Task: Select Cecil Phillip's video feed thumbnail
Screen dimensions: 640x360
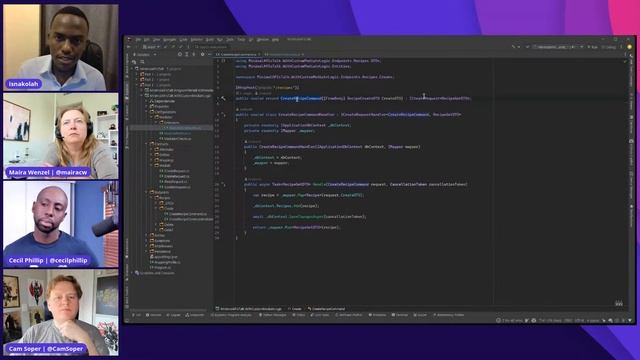Action: click(61, 224)
